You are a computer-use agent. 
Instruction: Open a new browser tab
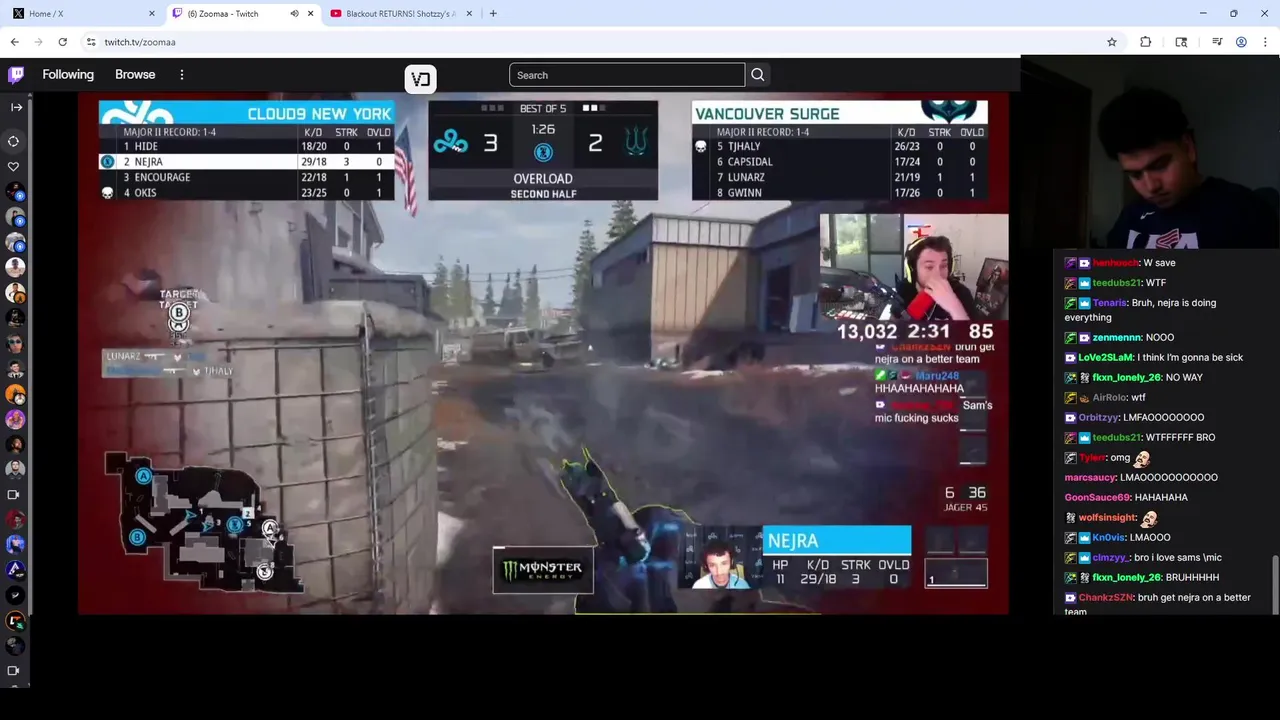pyautogui.click(x=493, y=13)
